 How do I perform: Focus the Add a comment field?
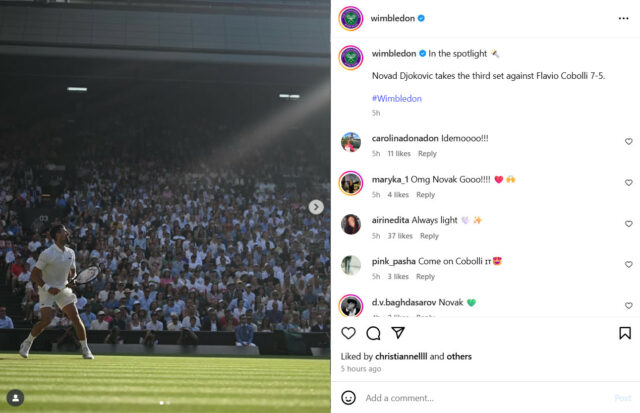click(x=486, y=398)
